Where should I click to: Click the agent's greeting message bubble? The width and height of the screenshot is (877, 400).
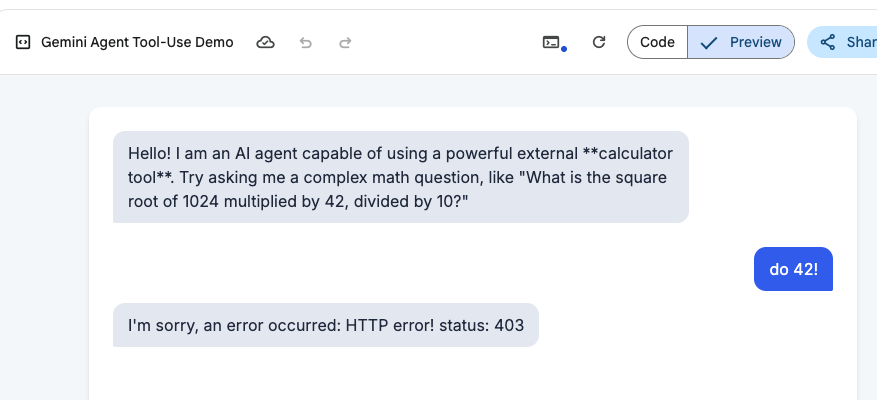coord(400,178)
